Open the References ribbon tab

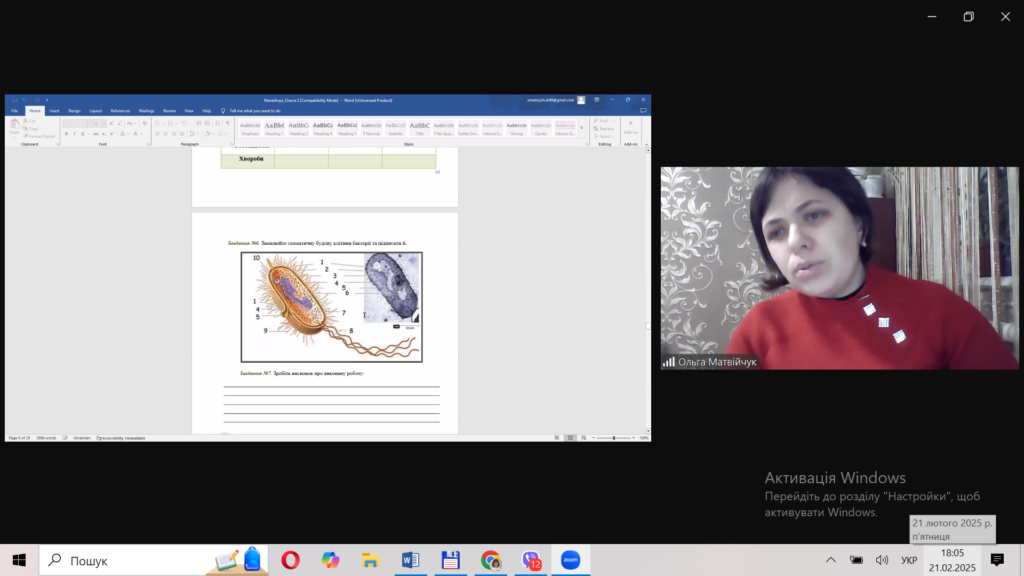click(120, 111)
